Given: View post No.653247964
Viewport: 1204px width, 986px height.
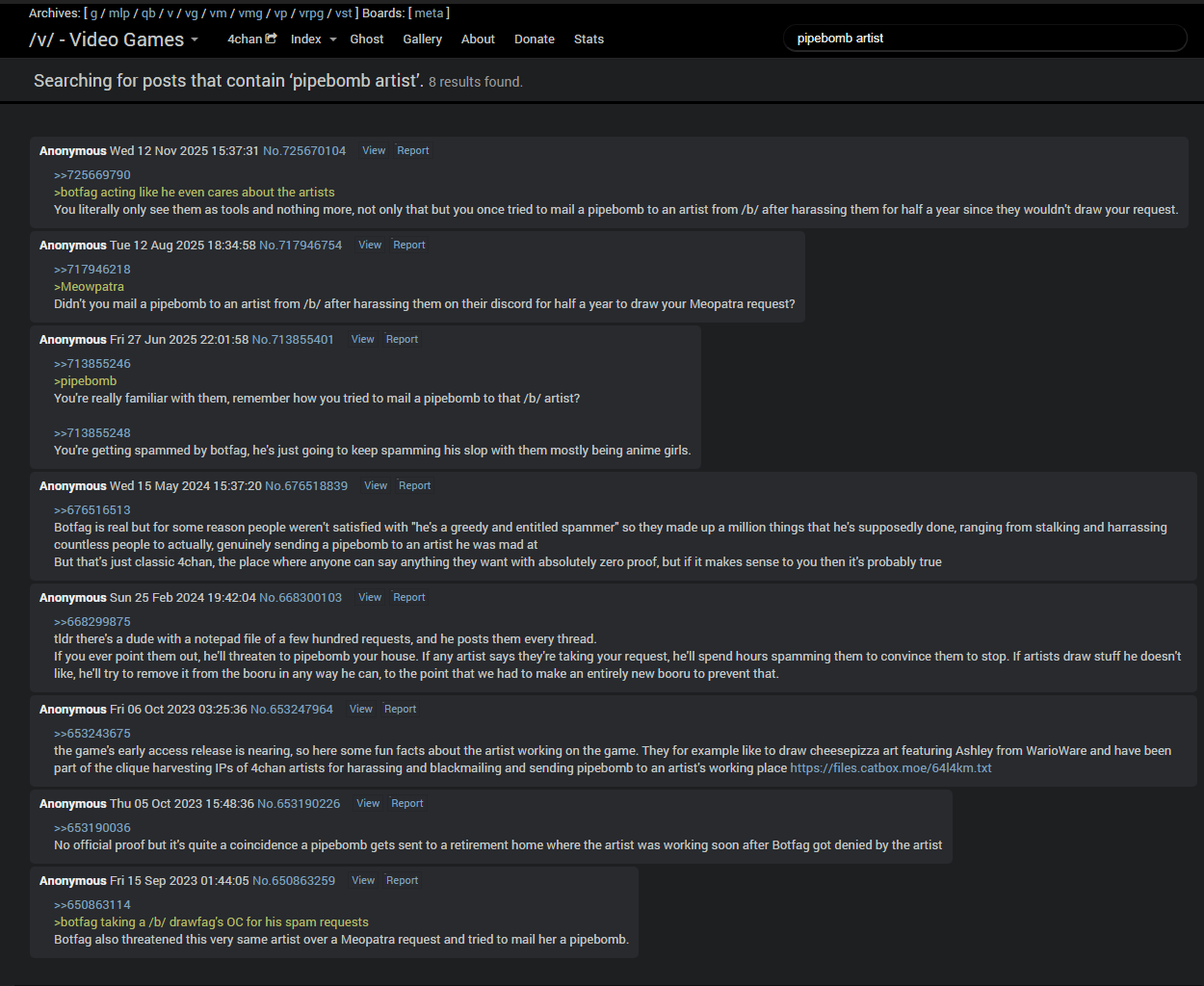Looking at the screenshot, I should point(361,709).
